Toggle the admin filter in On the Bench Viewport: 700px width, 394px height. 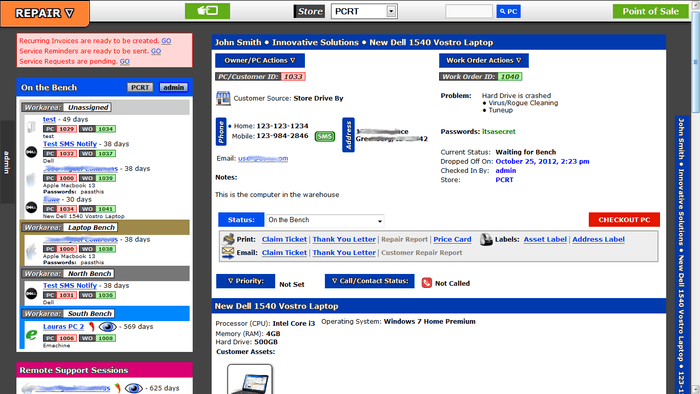174,87
